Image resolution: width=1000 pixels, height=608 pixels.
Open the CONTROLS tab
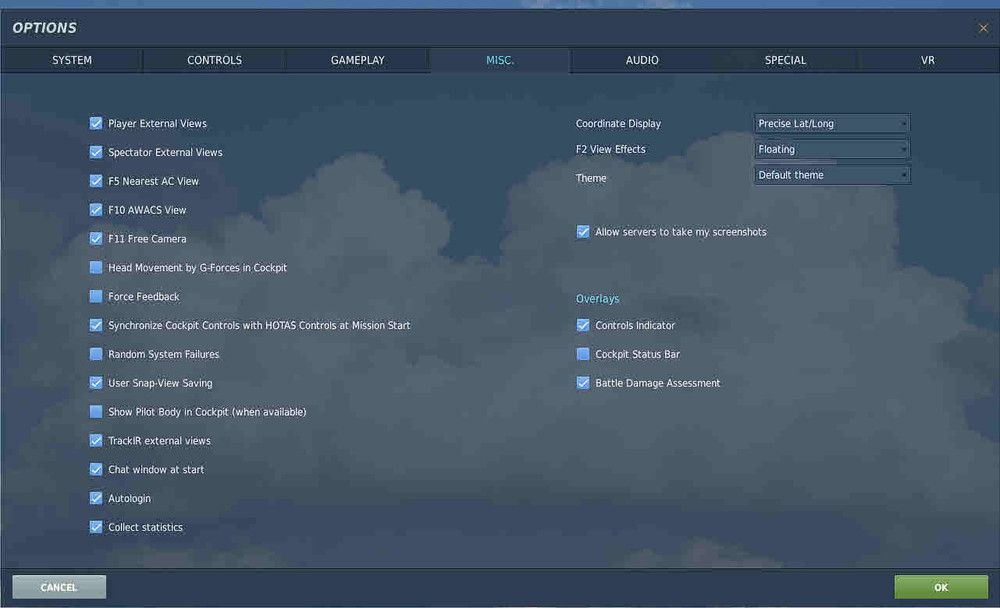[x=214, y=60]
